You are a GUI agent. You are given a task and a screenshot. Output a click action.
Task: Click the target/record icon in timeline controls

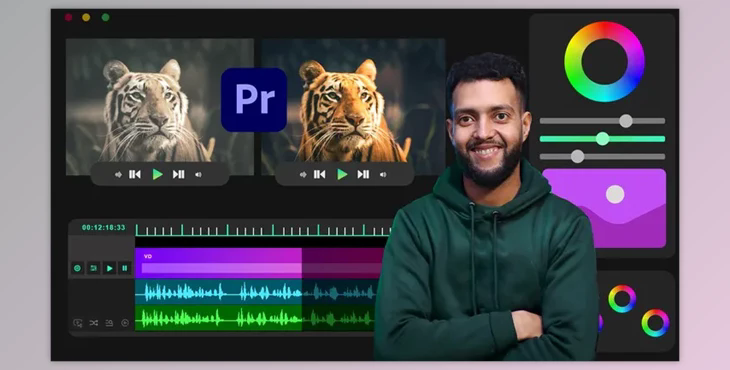77,268
